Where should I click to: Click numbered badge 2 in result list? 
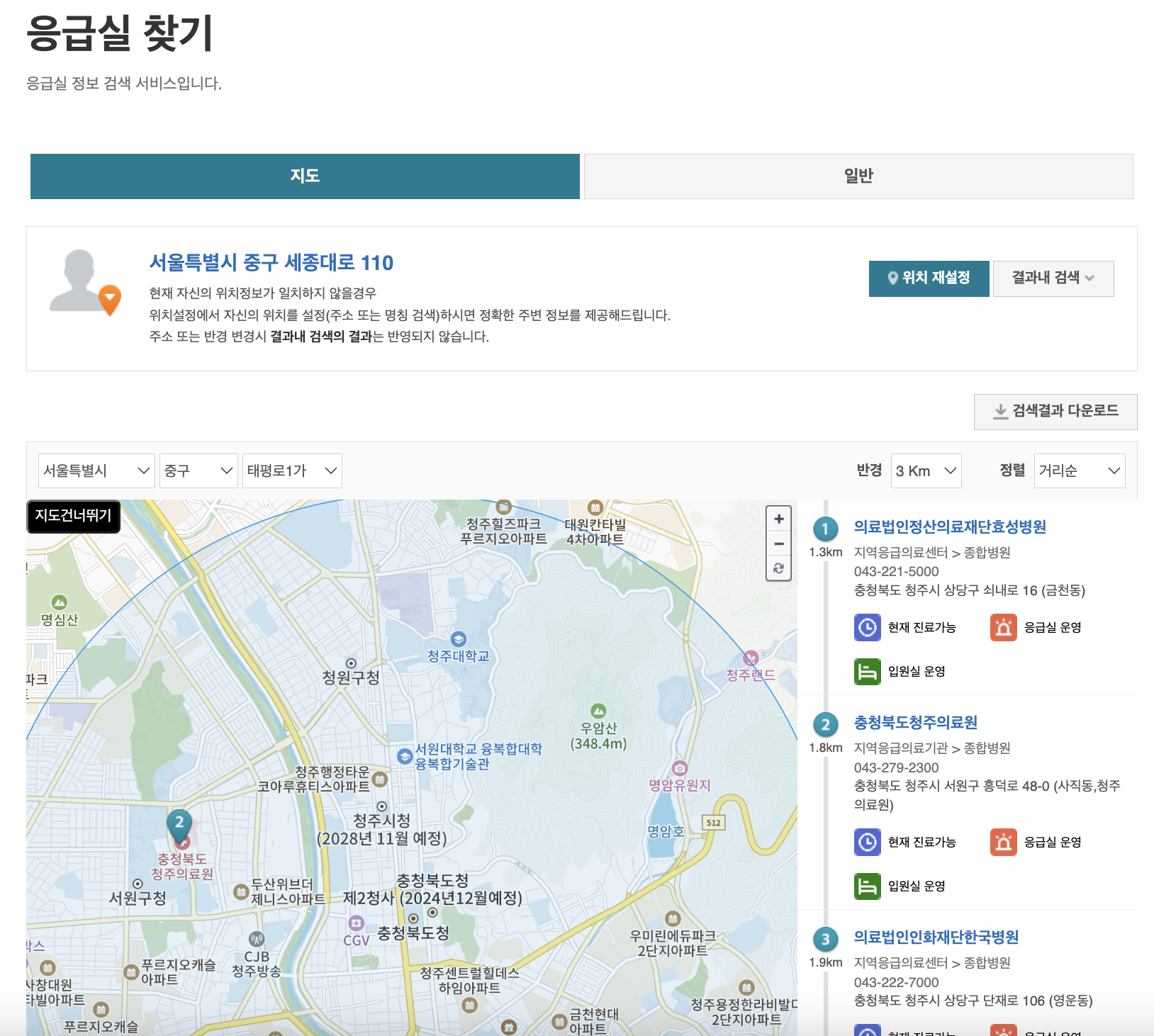pyautogui.click(x=825, y=725)
